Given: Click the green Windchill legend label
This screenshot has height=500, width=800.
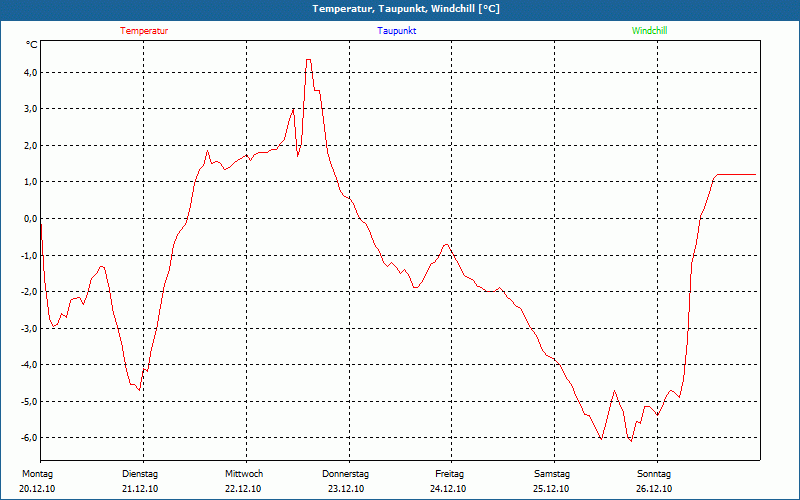Looking at the screenshot, I should point(649,31).
